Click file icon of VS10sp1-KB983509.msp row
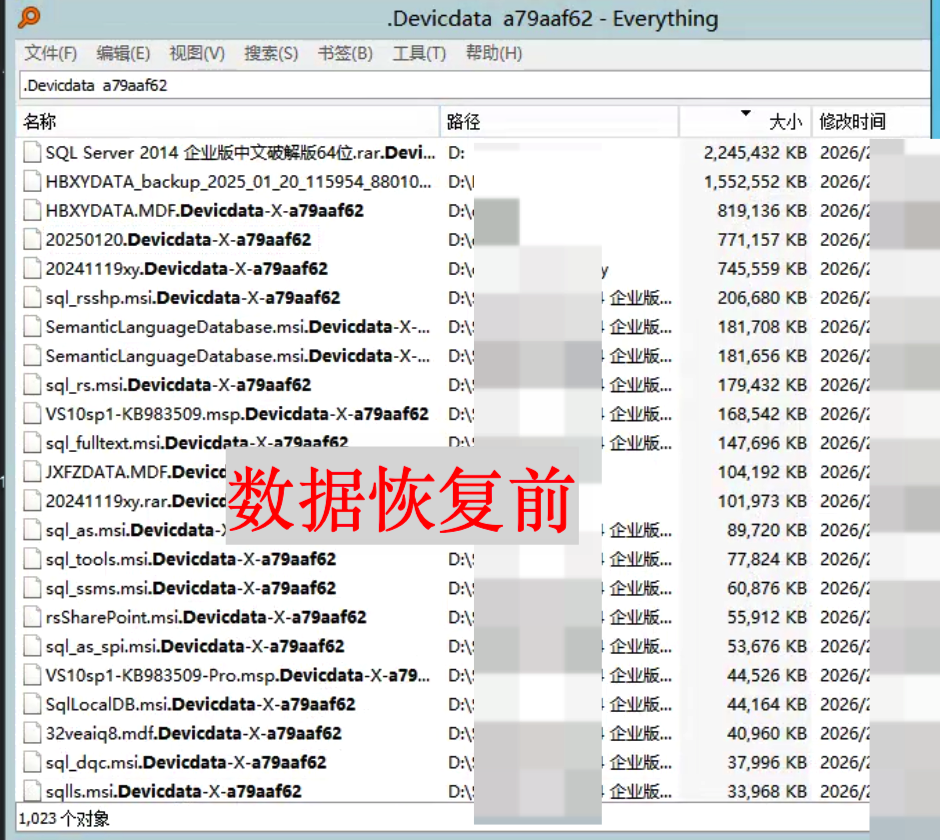Screen dimensions: 940x840 point(32,414)
